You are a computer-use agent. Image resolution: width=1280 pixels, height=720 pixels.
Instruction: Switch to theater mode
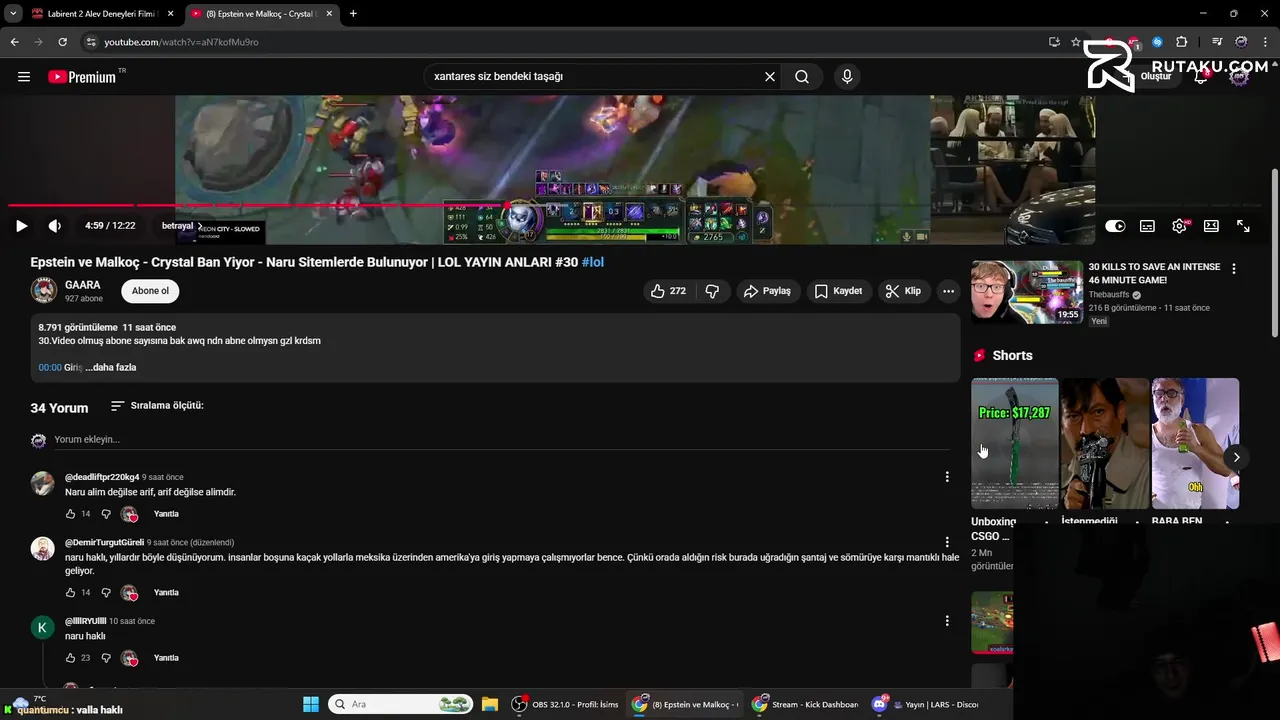(x=1211, y=226)
